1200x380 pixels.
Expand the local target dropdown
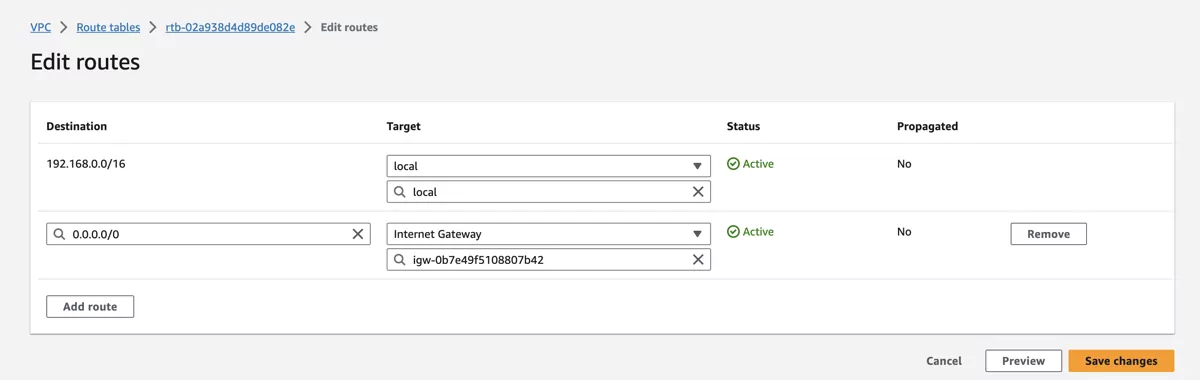[548, 166]
